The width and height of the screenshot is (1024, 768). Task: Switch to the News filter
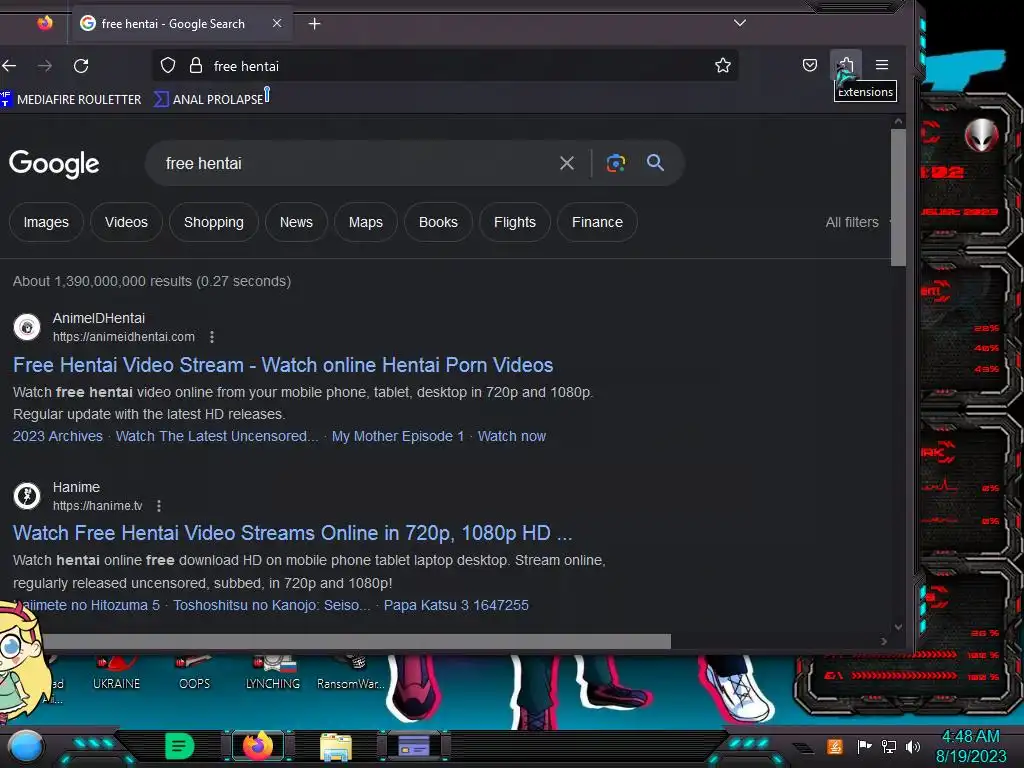point(296,222)
